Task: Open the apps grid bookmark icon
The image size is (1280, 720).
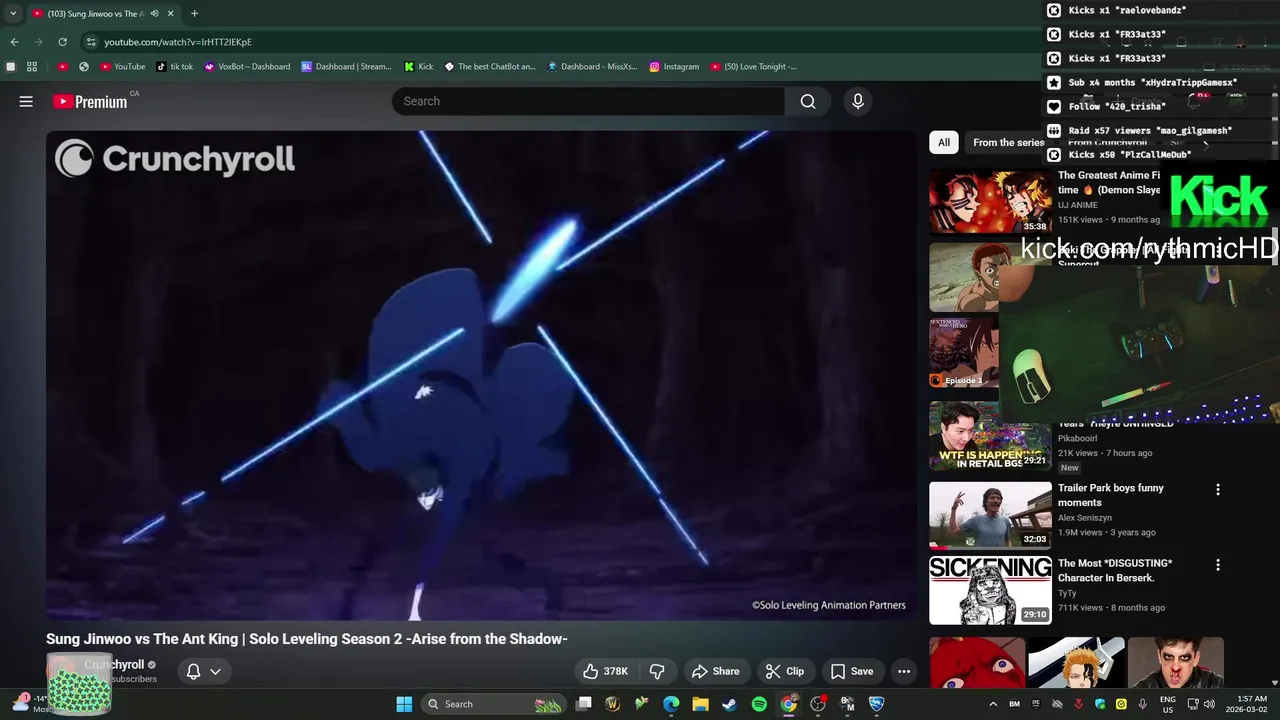Action: (32, 67)
